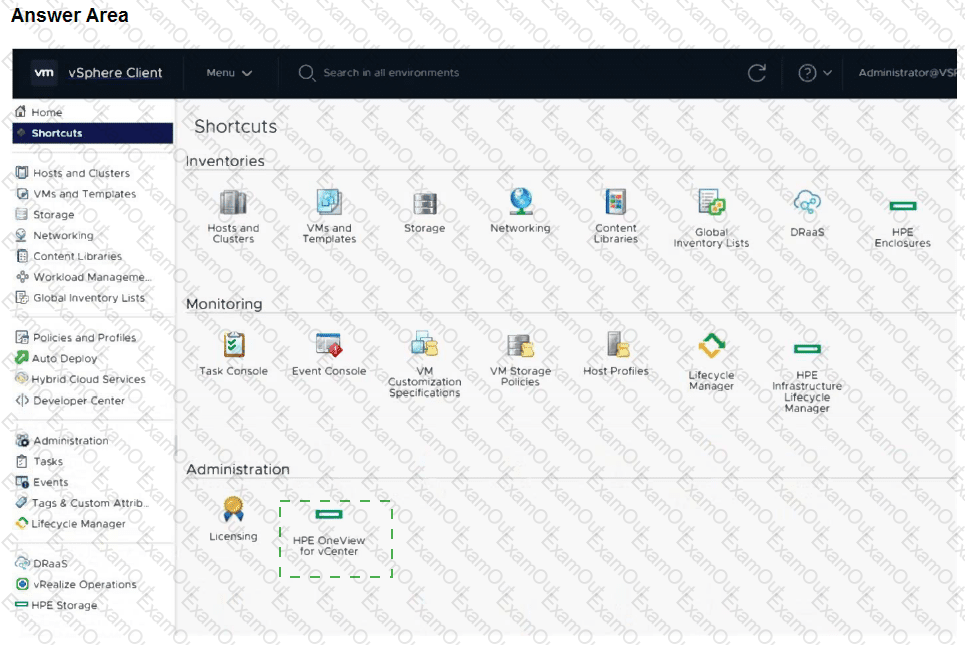Open the Event Console icon
The height and width of the screenshot is (645, 965).
[x=329, y=345]
